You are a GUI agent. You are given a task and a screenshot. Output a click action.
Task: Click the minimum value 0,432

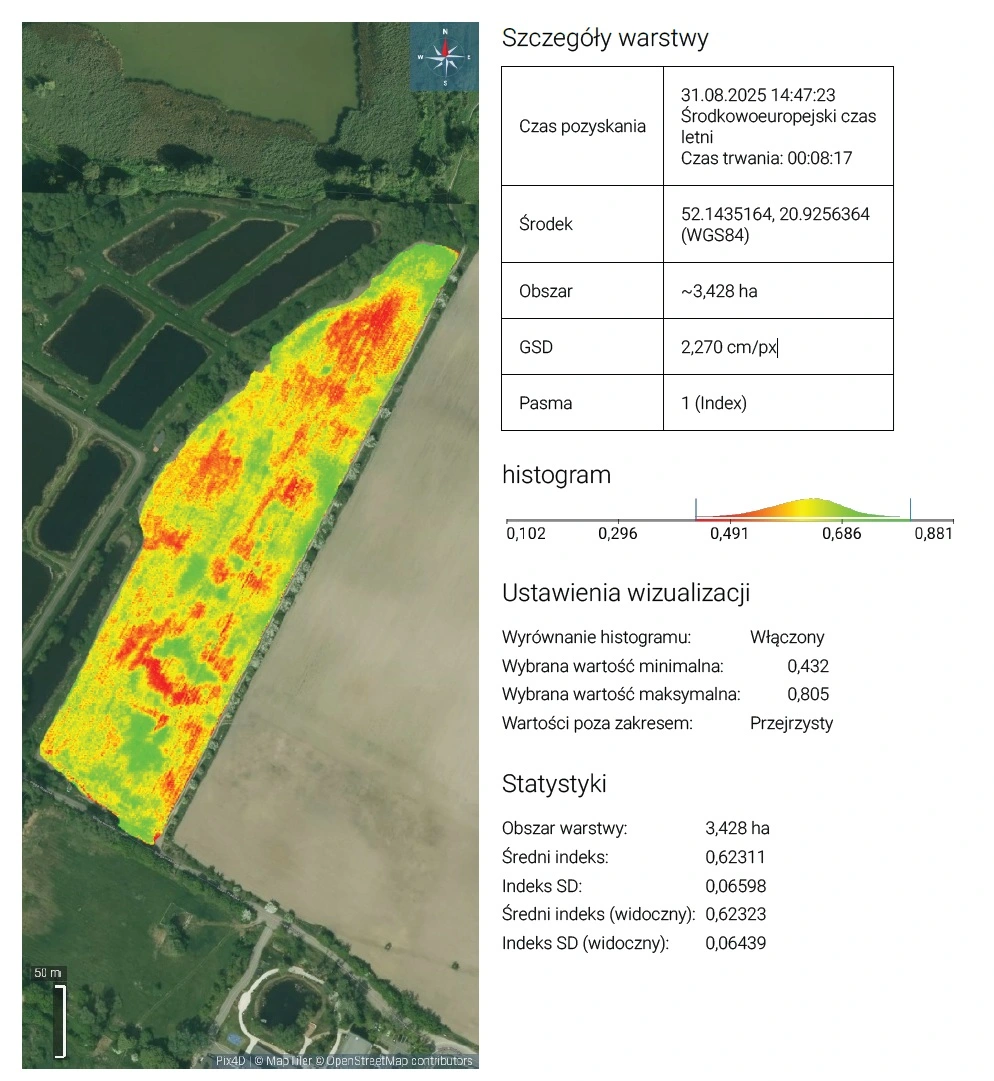coord(808,666)
